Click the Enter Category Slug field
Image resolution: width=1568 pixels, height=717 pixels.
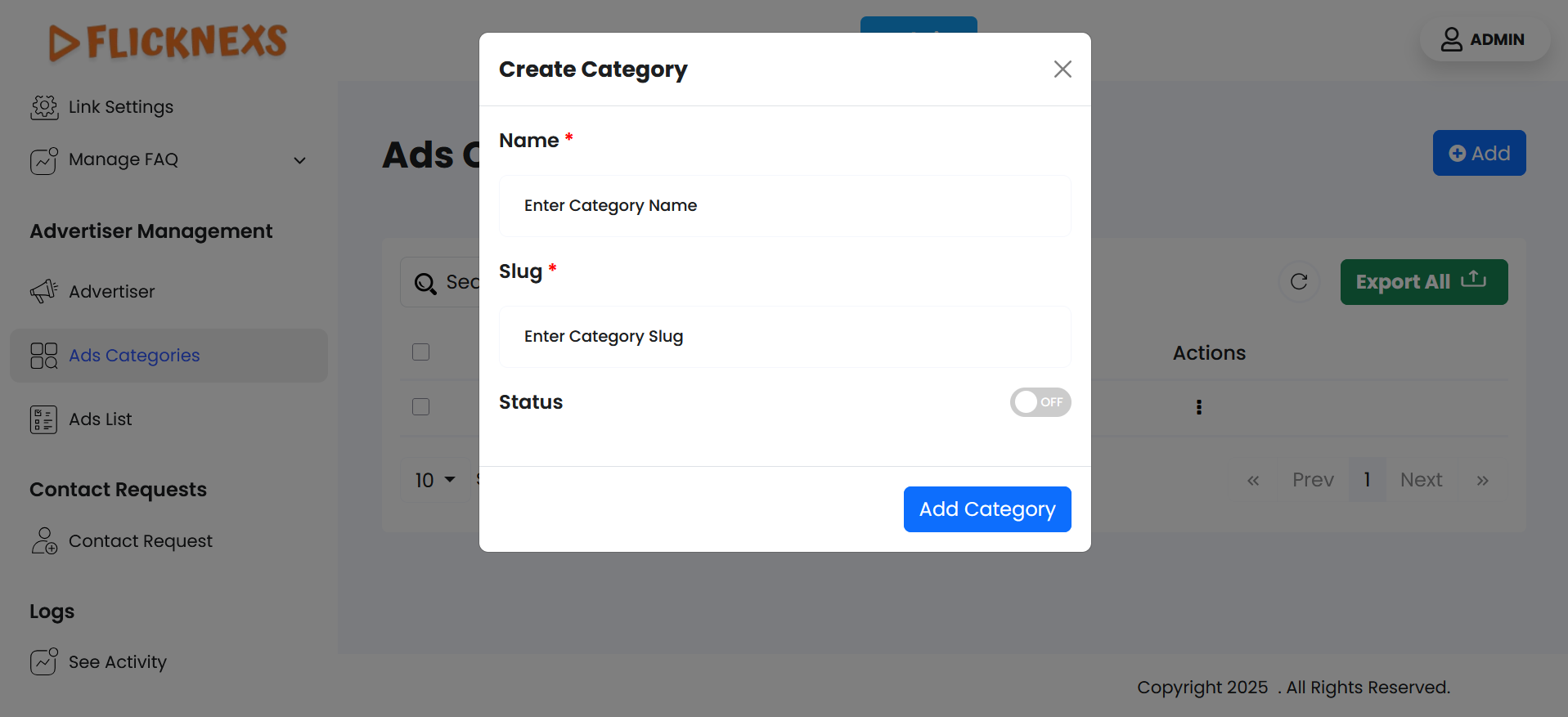pos(784,337)
